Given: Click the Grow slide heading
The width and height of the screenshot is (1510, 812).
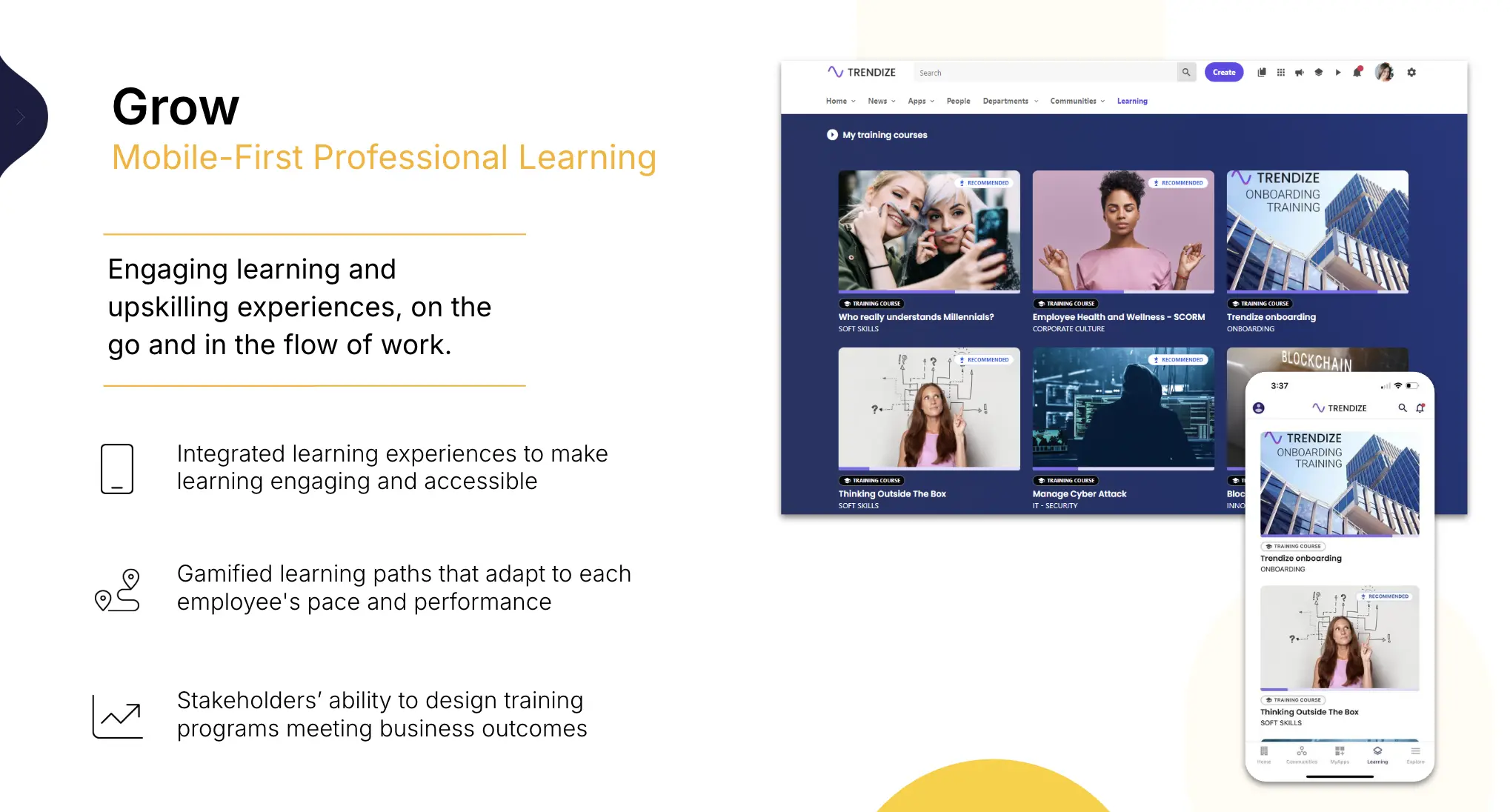Looking at the screenshot, I should click(176, 107).
